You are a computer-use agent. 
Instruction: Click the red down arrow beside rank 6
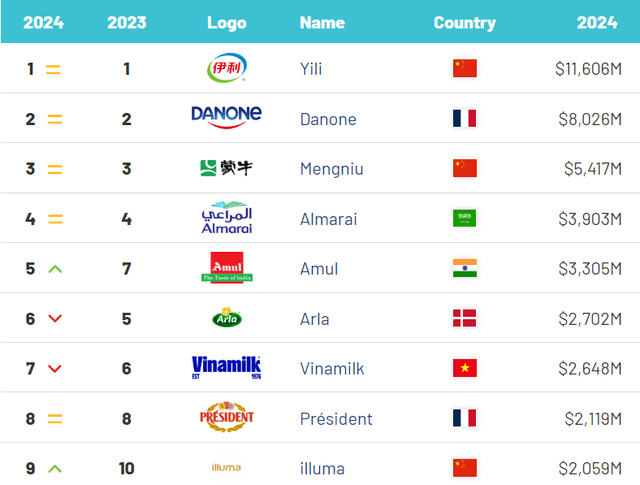point(54,319)
